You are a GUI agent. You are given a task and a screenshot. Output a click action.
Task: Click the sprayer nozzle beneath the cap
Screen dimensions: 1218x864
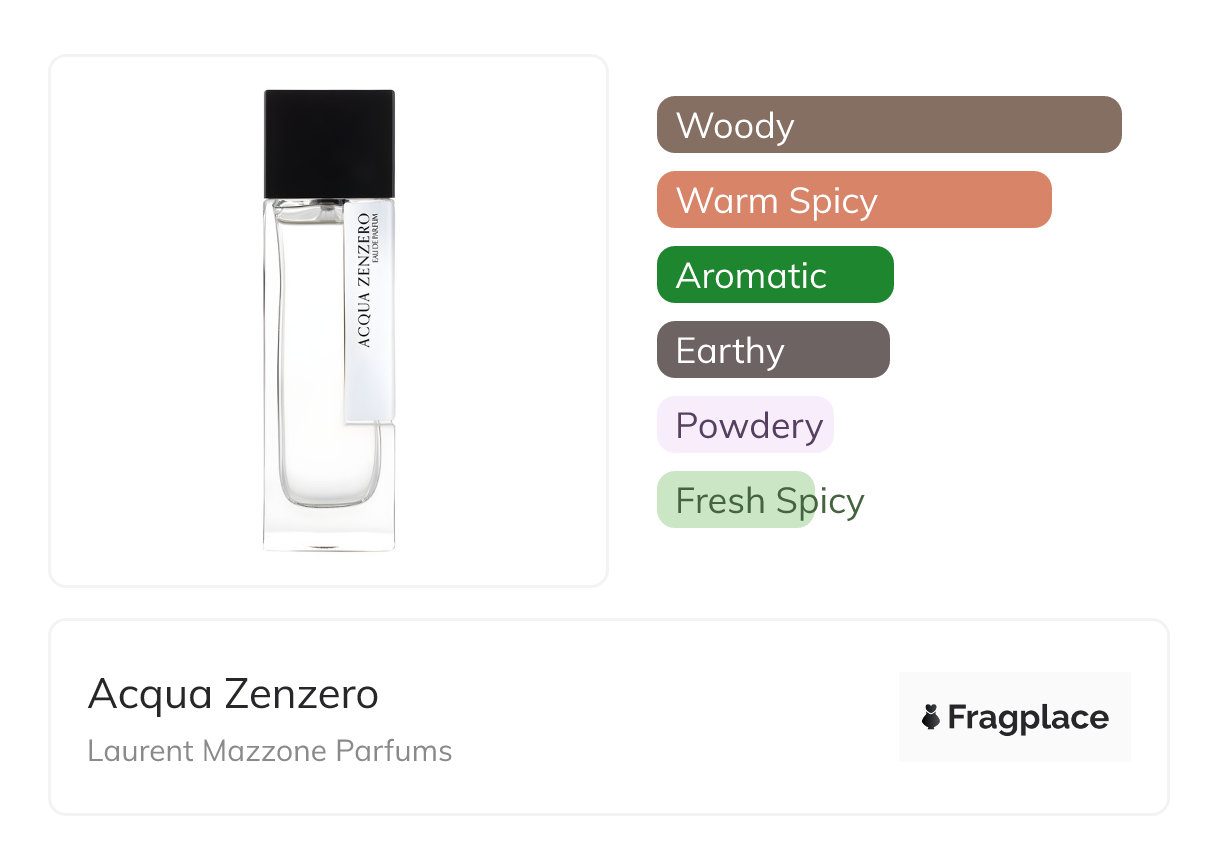click(318, 207)
